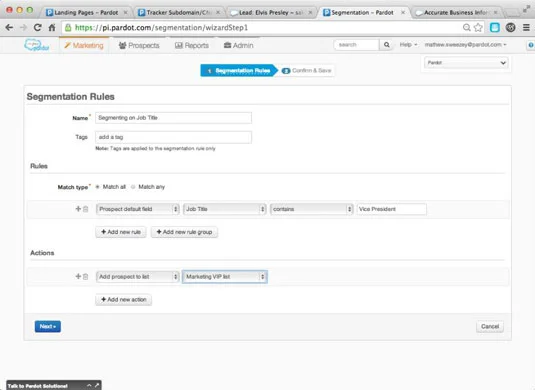Image resolution: width=535 pixels, height=390 pixels.
Task: Click the Name input field
Action: [173, 118]
